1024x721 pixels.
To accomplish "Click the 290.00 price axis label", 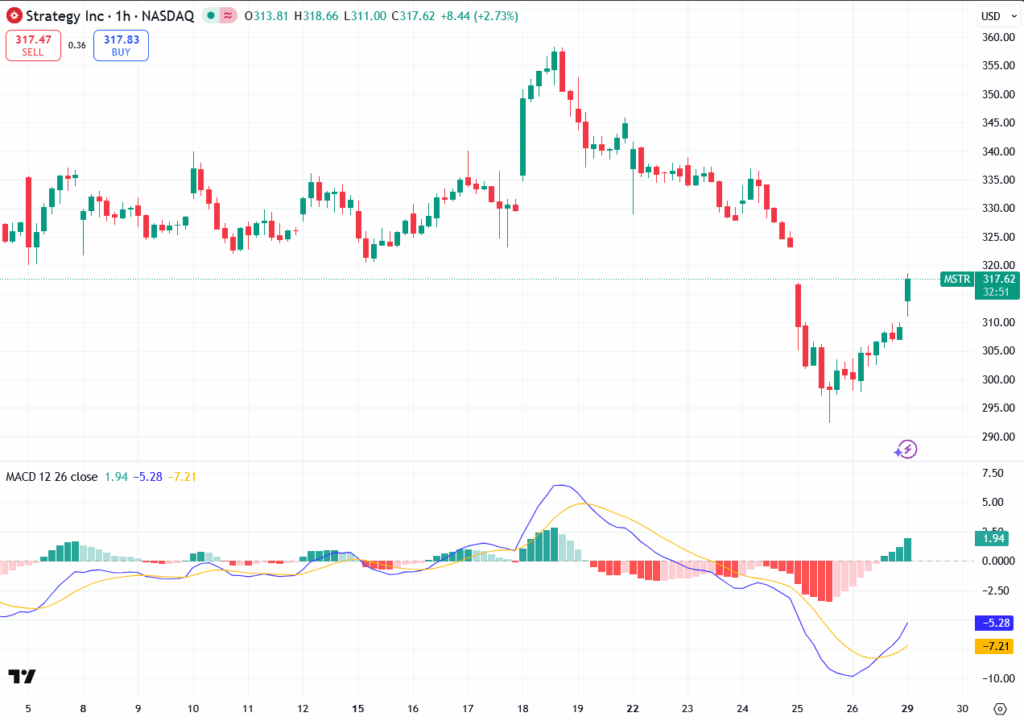I will point(999,437).
